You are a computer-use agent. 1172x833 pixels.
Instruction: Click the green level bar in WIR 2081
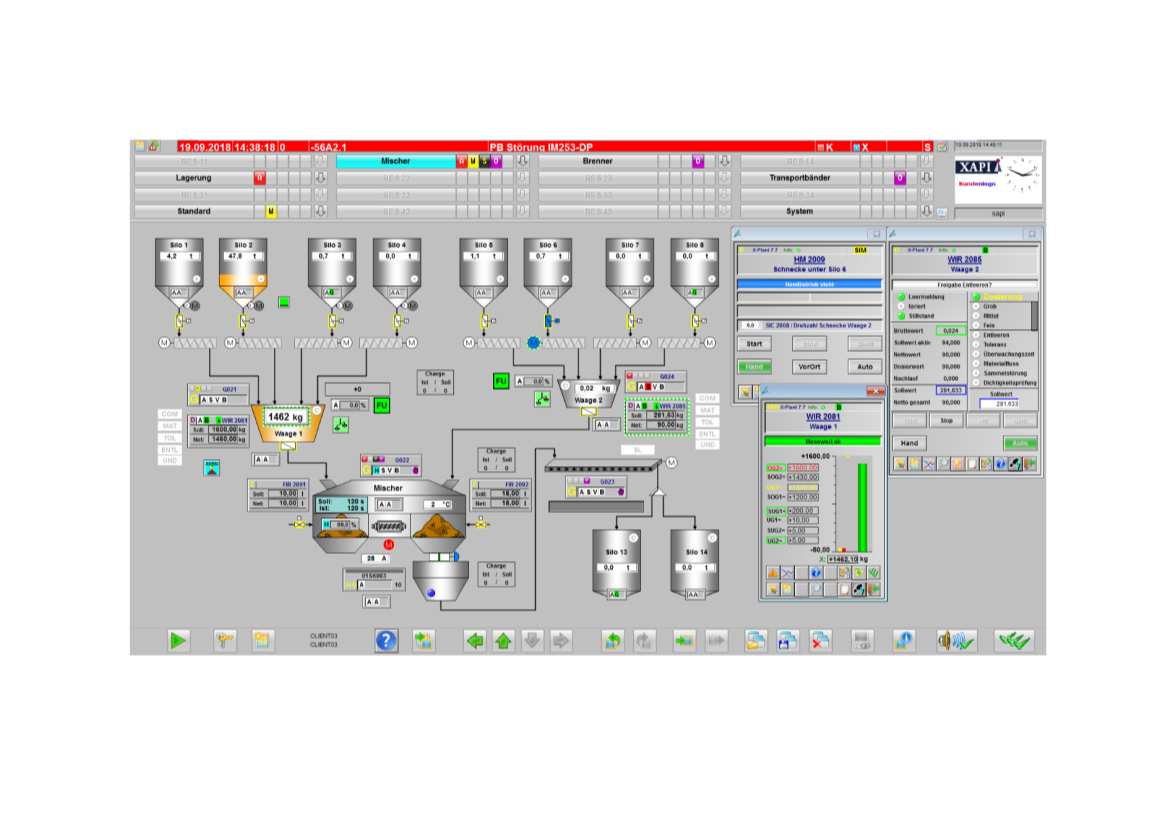point(862,506)
